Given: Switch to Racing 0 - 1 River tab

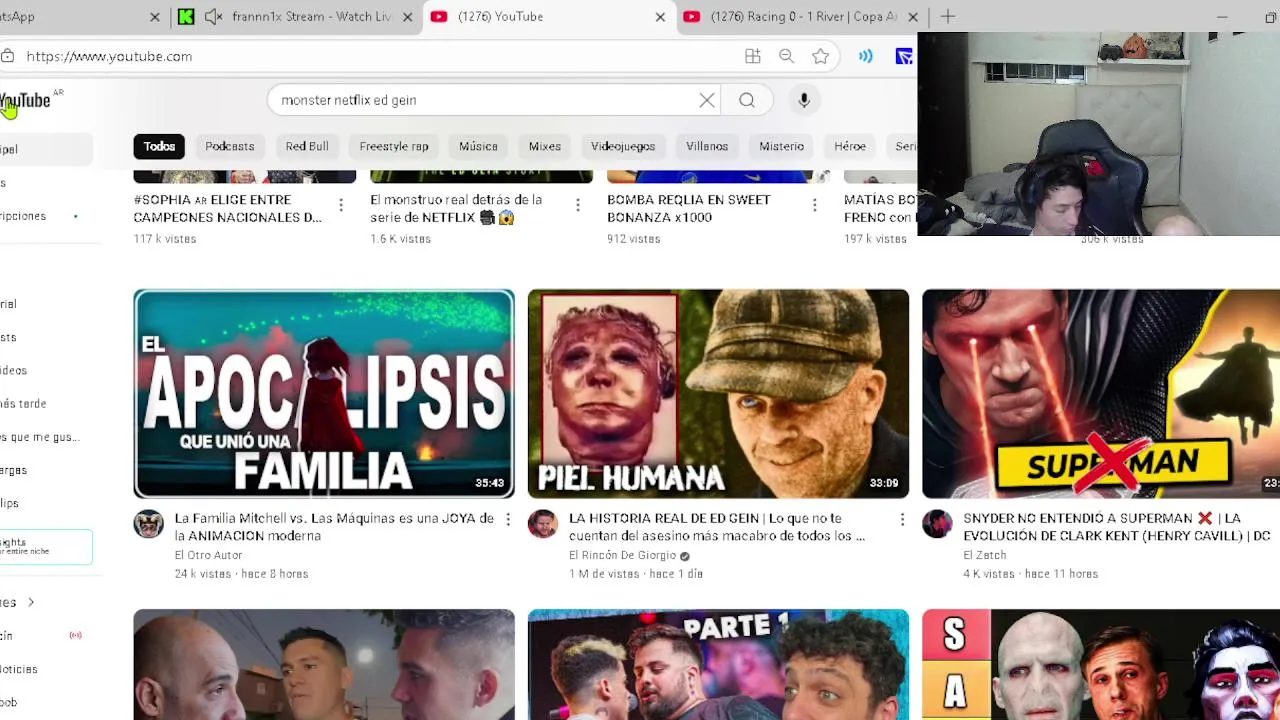Looking at the screenshot, I should click(804, 17).
